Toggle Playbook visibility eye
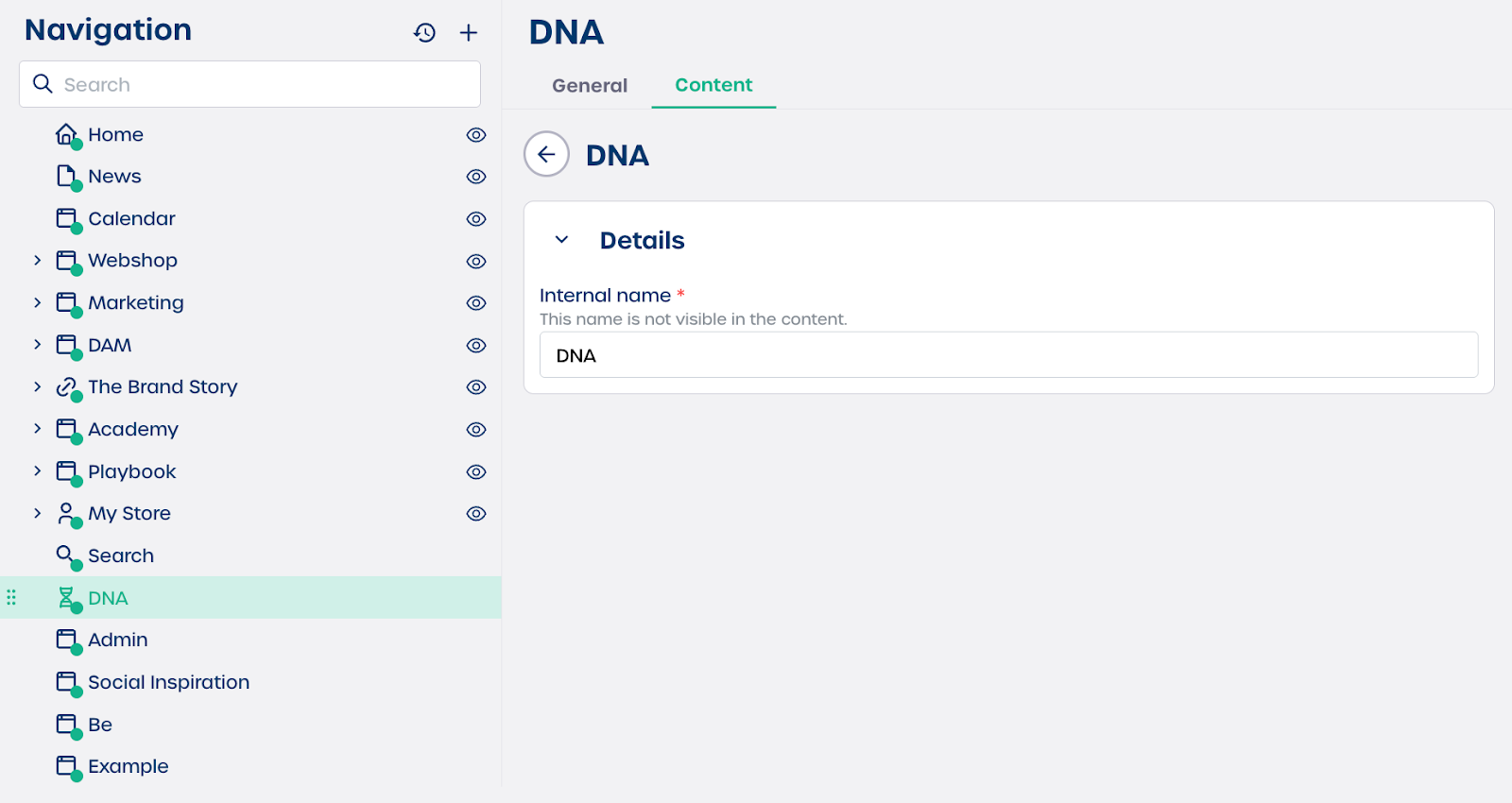This screenshot has width=1512, height=803. coord(476,472)
